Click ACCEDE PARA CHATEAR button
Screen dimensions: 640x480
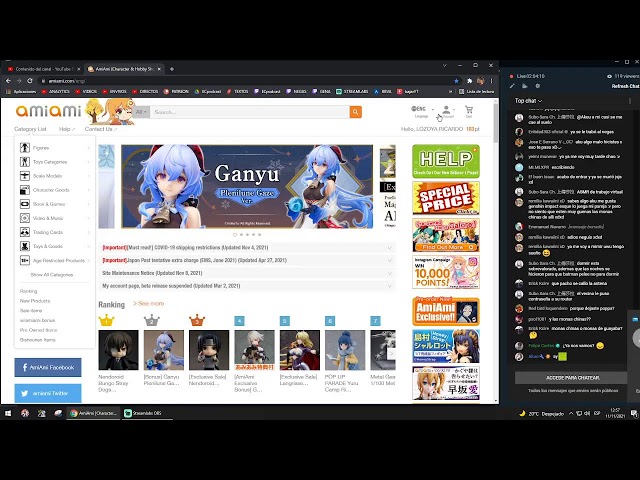pos(572,378)
